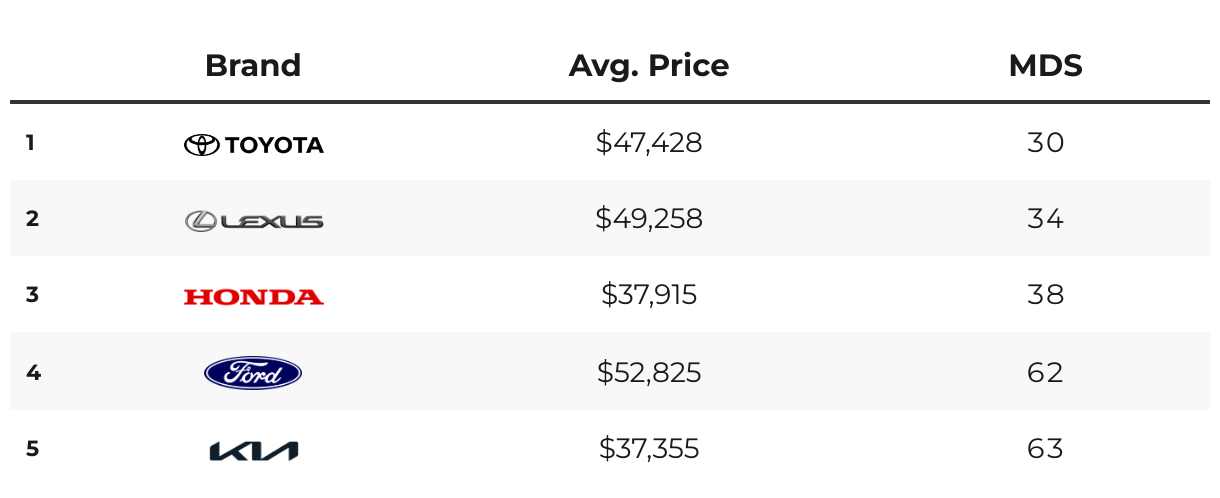
Task: Click Ford's MDS value 62
Action: point(1045,373)
